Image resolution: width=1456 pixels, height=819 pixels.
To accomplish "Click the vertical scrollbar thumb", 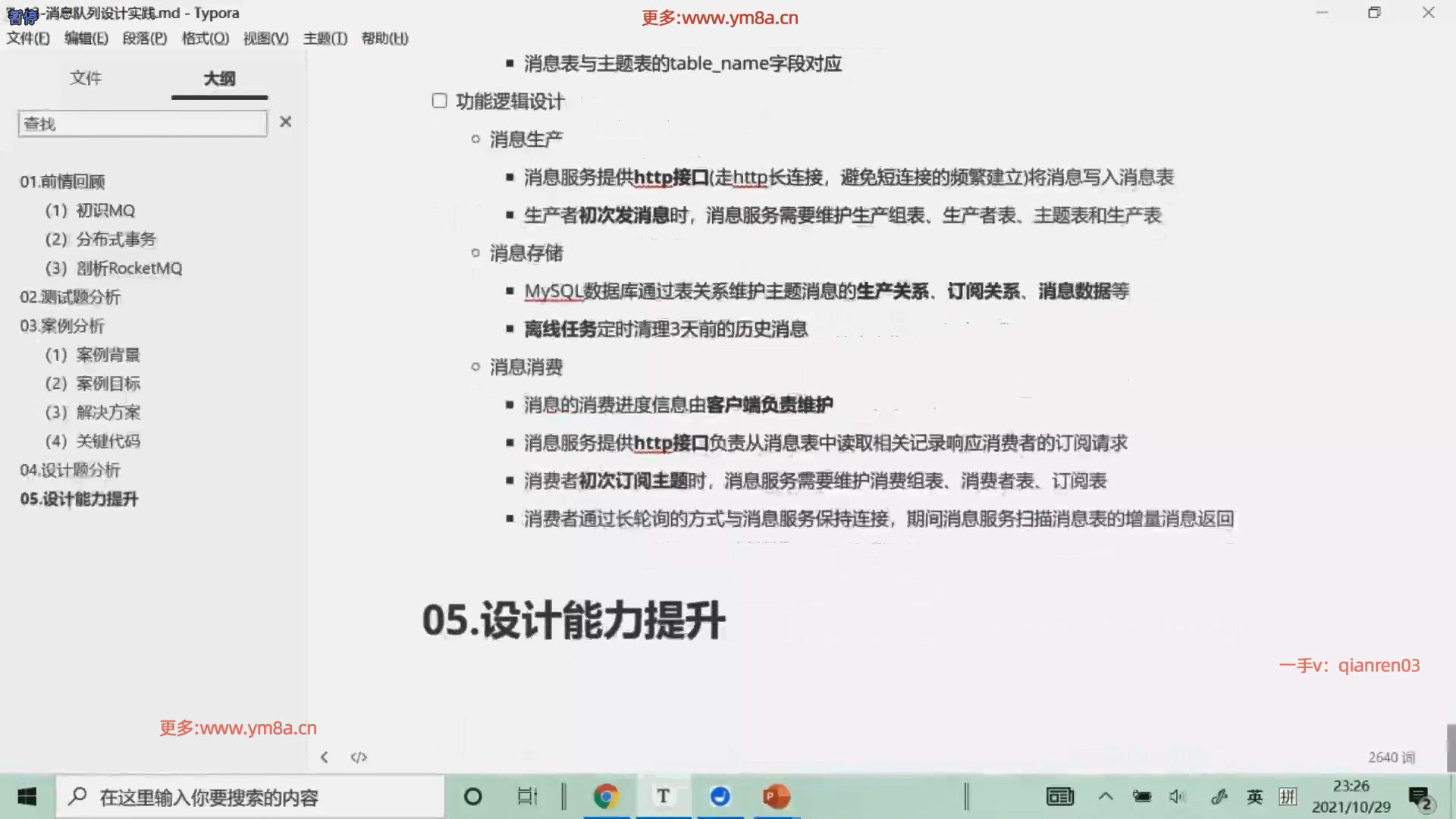I will pos(1451,747).
